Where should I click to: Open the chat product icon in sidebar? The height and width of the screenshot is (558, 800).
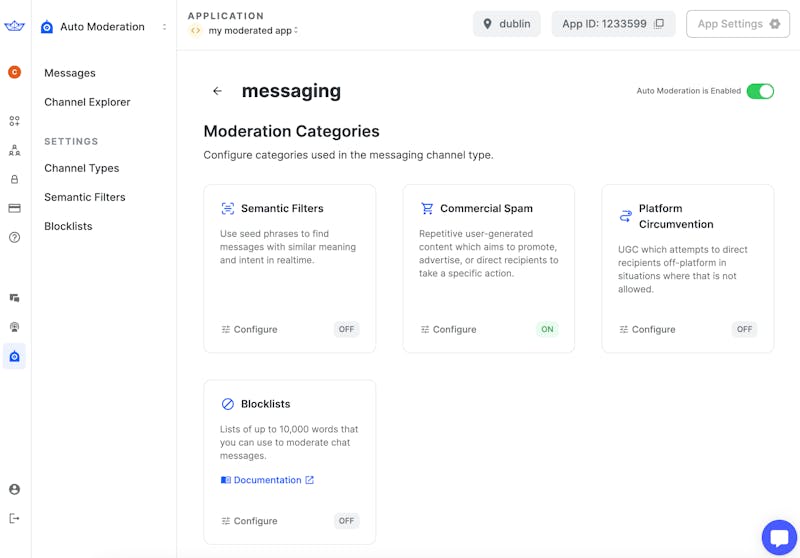tap(14, 298)
